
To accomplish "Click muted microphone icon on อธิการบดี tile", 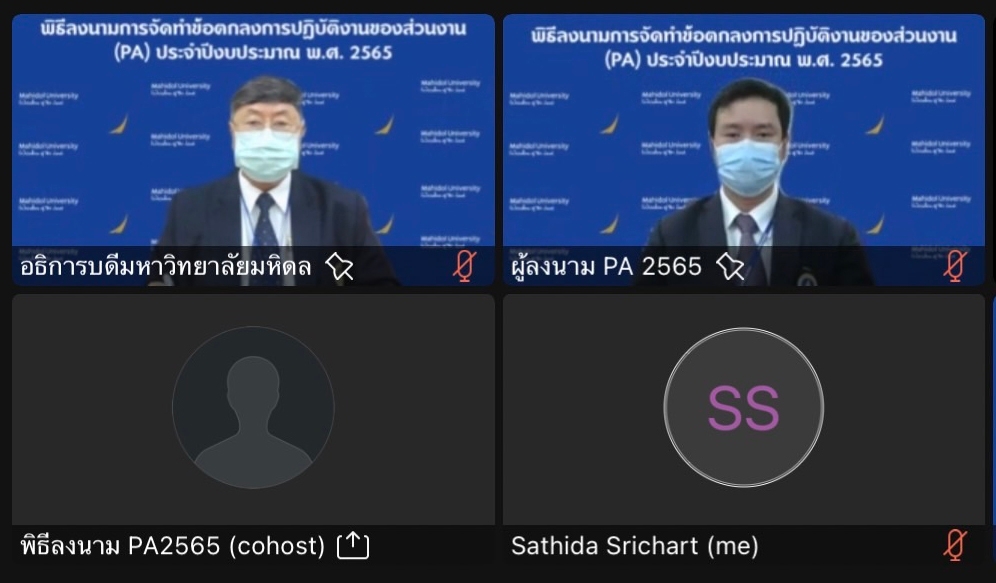I will click(x=465, y=265).
